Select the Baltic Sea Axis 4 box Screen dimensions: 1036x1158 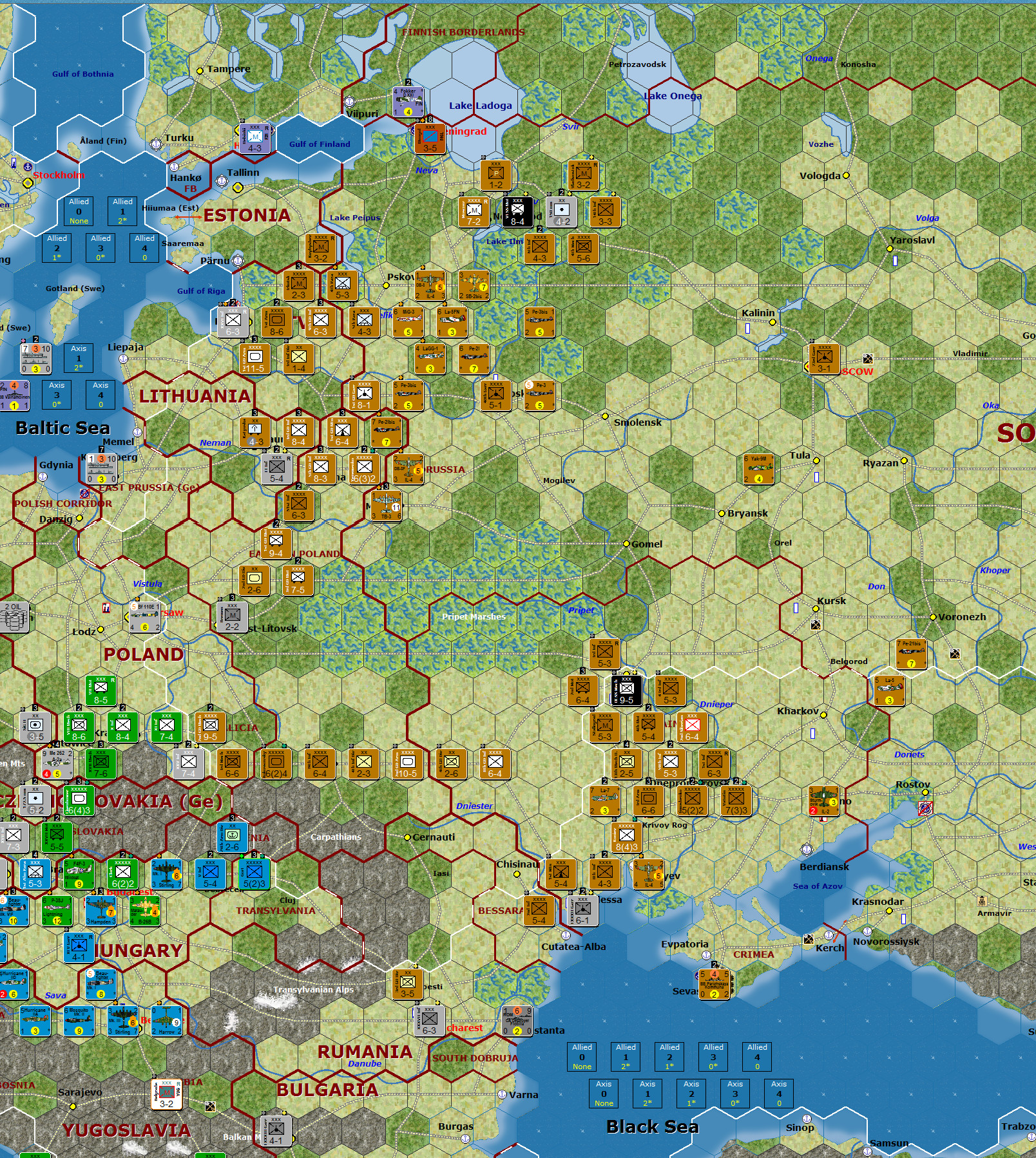pyautogui.click(x=101, y=395)
